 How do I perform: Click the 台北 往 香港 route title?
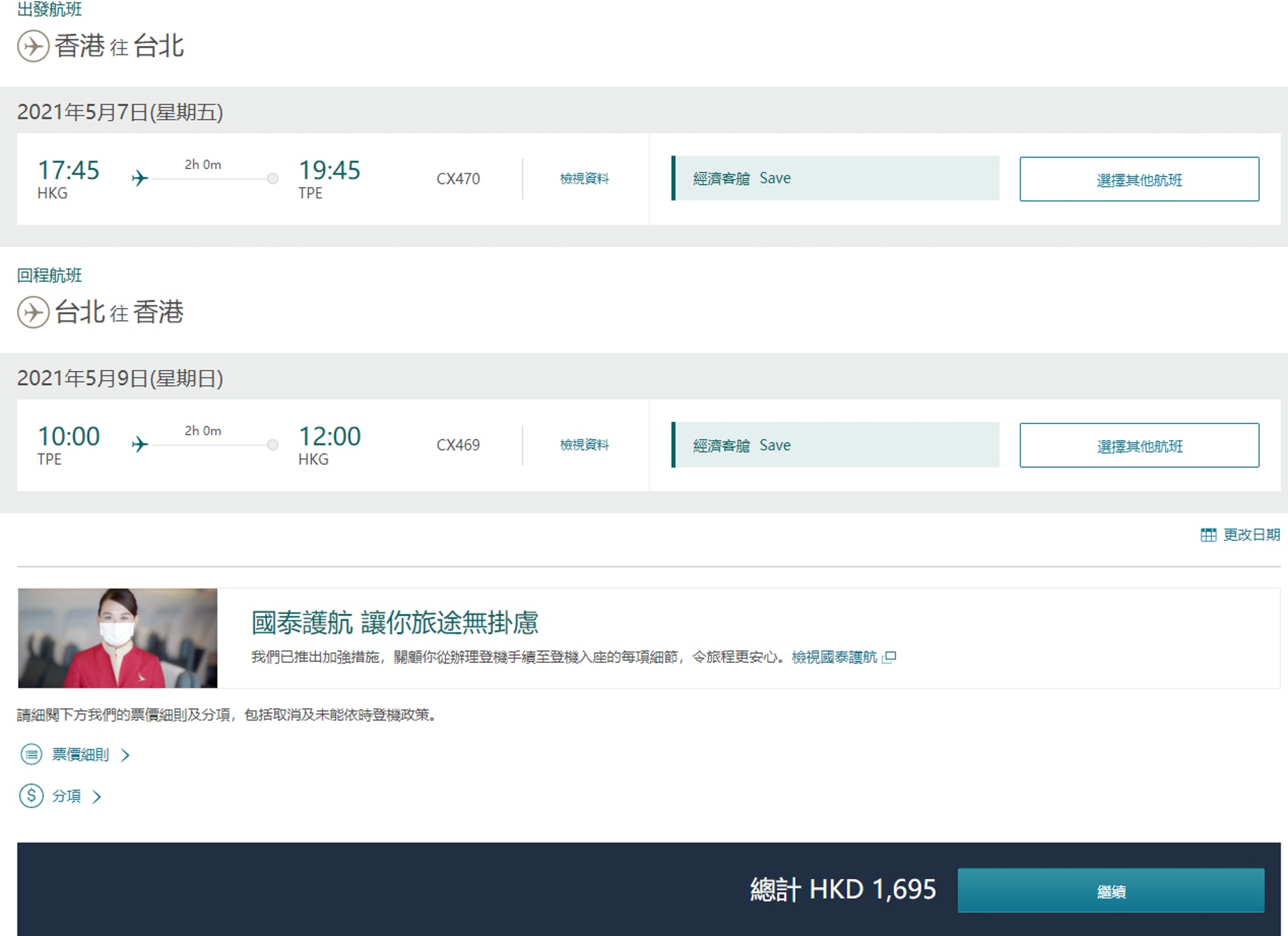(119, 313)
